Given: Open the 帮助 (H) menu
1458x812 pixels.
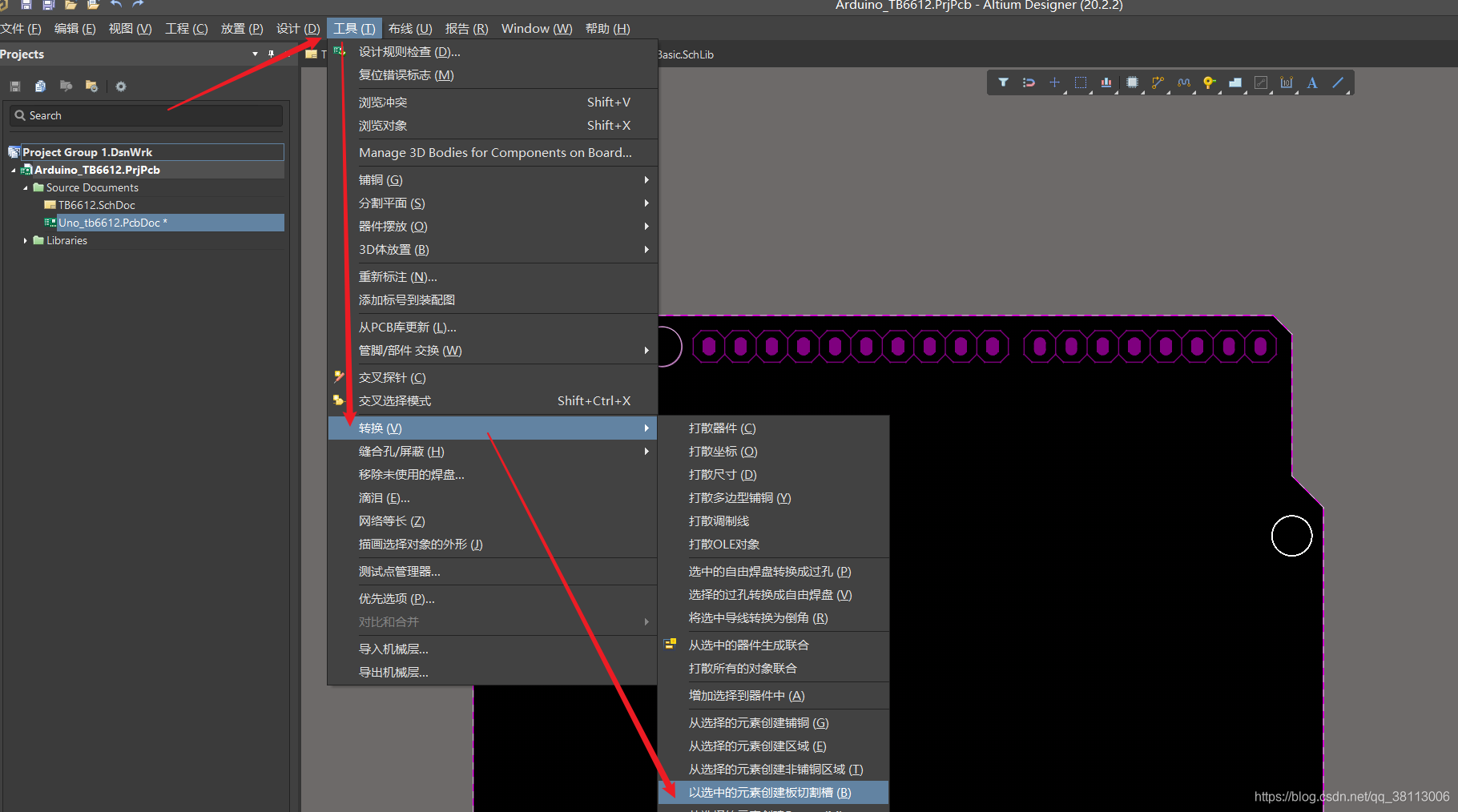Looking at the screenshot, I should (608, 29).
